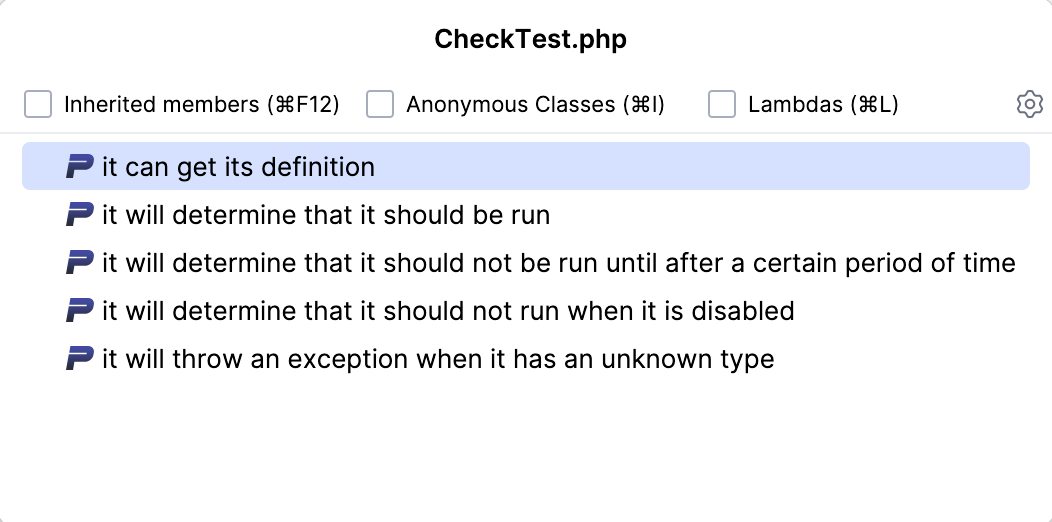
Task: Click the Pest icon beside 'should not run when it is disabled'
Action: point(79,311)
